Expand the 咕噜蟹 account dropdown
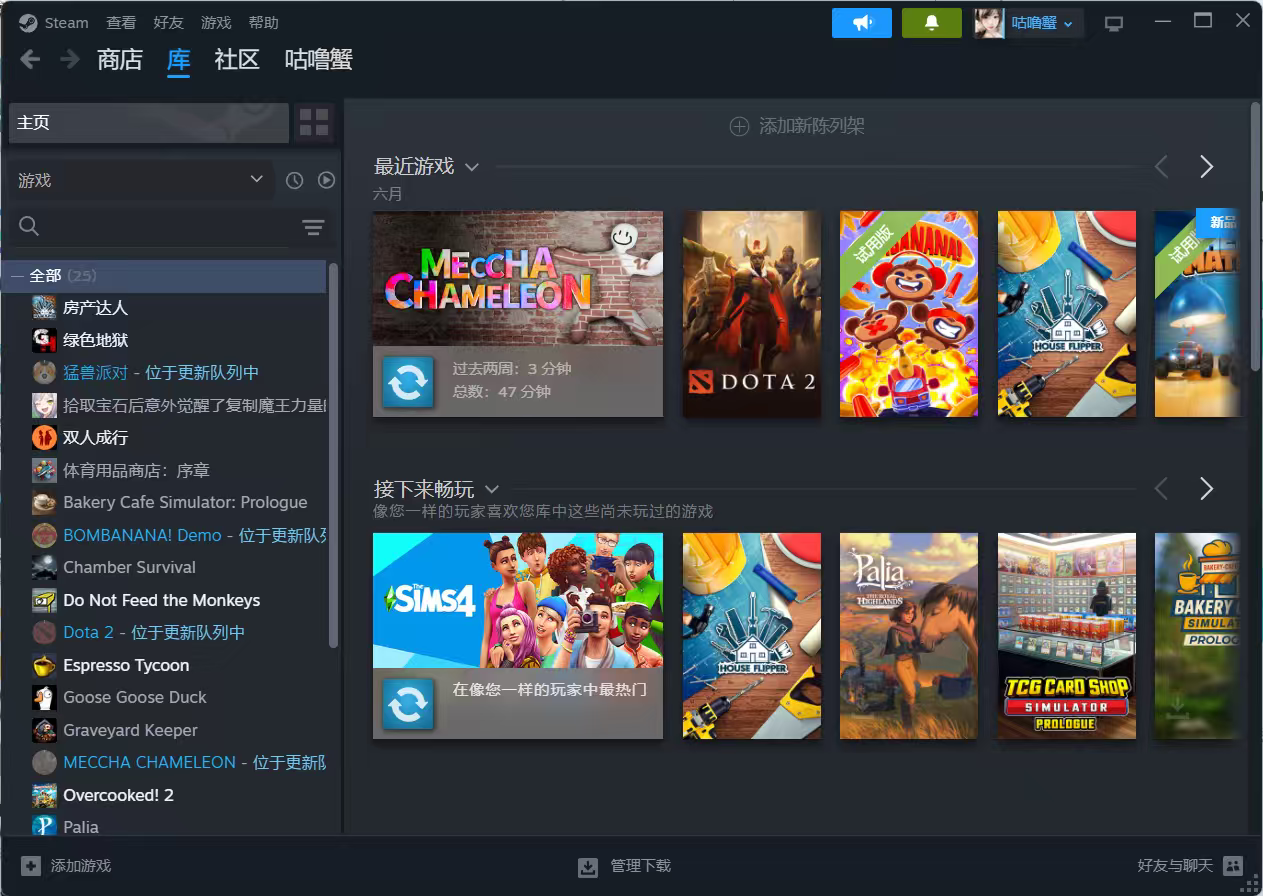This screenshot has width=1263, height=896. coord(1043,23)
